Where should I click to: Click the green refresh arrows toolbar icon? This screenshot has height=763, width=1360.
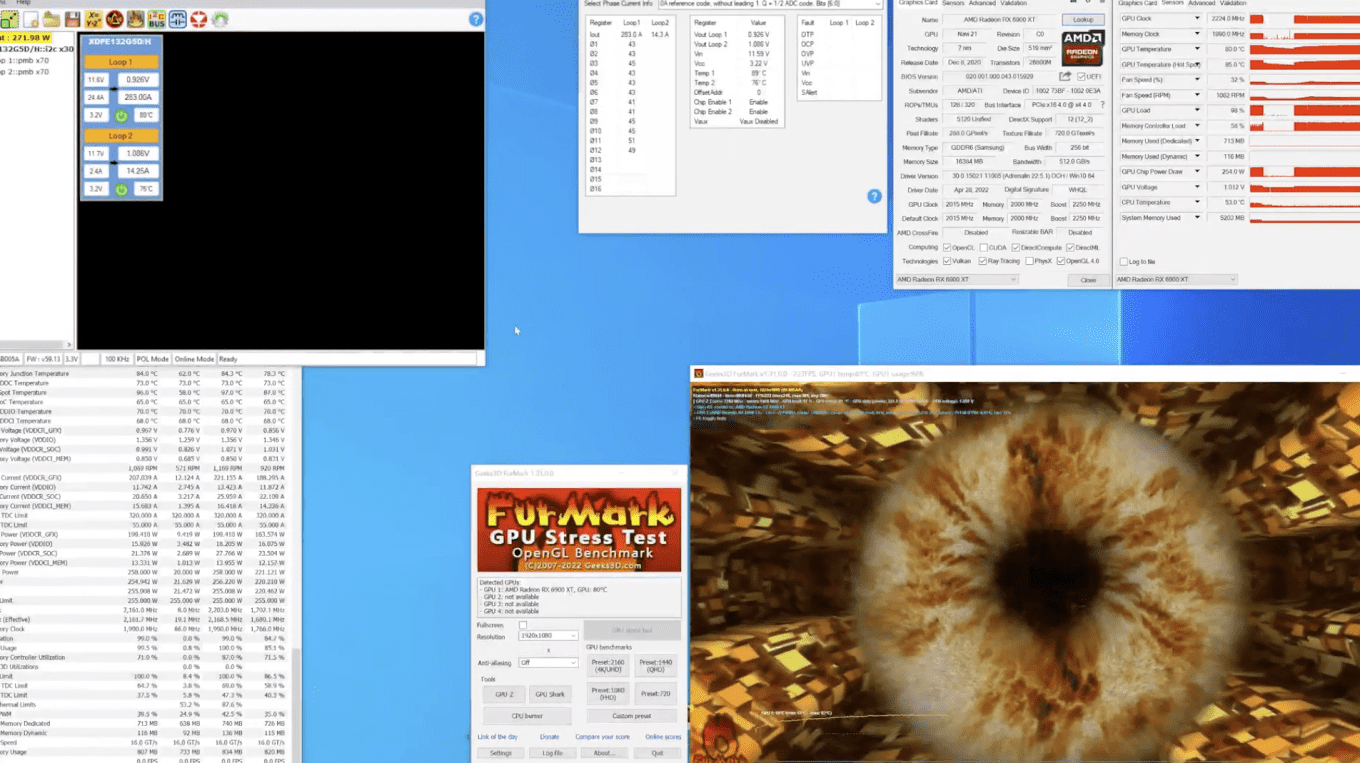pos(220,20)
